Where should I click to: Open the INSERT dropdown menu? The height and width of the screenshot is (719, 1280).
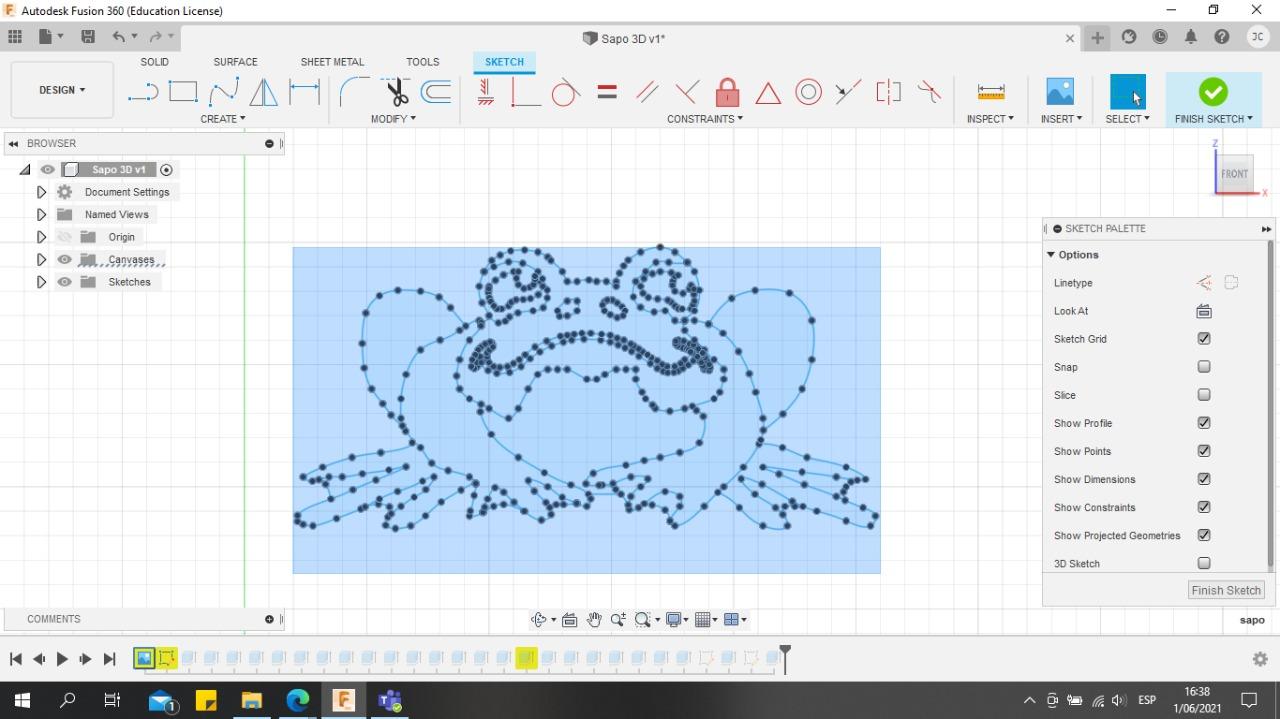1061,118
